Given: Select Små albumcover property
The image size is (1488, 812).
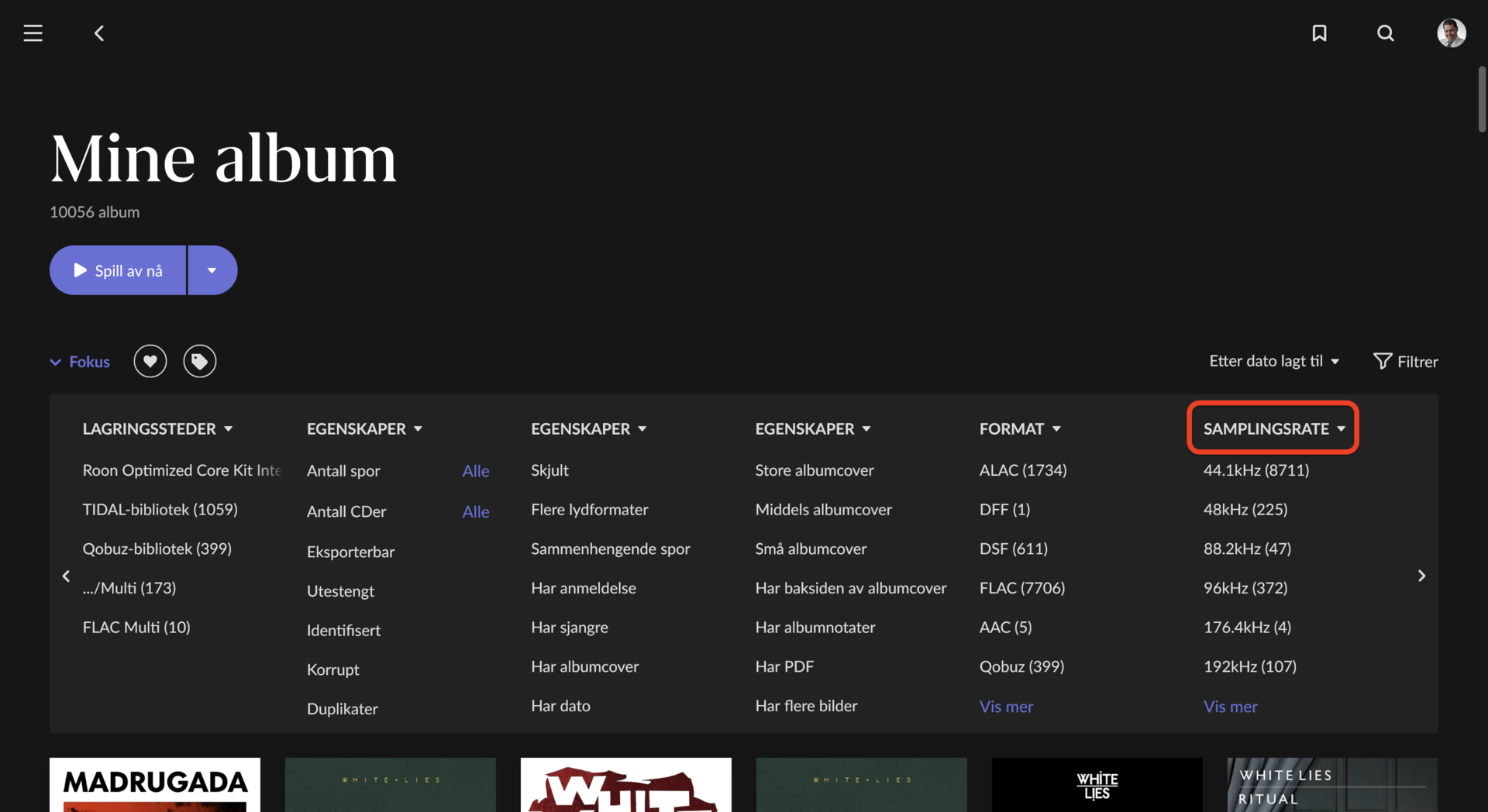Looking at the screenshot, I should pyautogui.click(x=811, y=549).
